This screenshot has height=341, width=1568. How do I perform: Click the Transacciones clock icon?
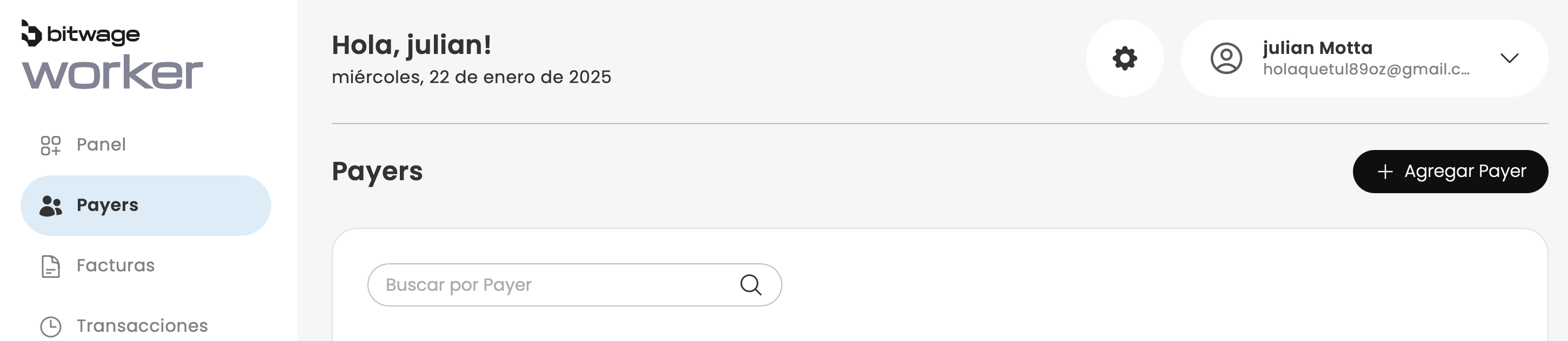click(x=51, y=326)
